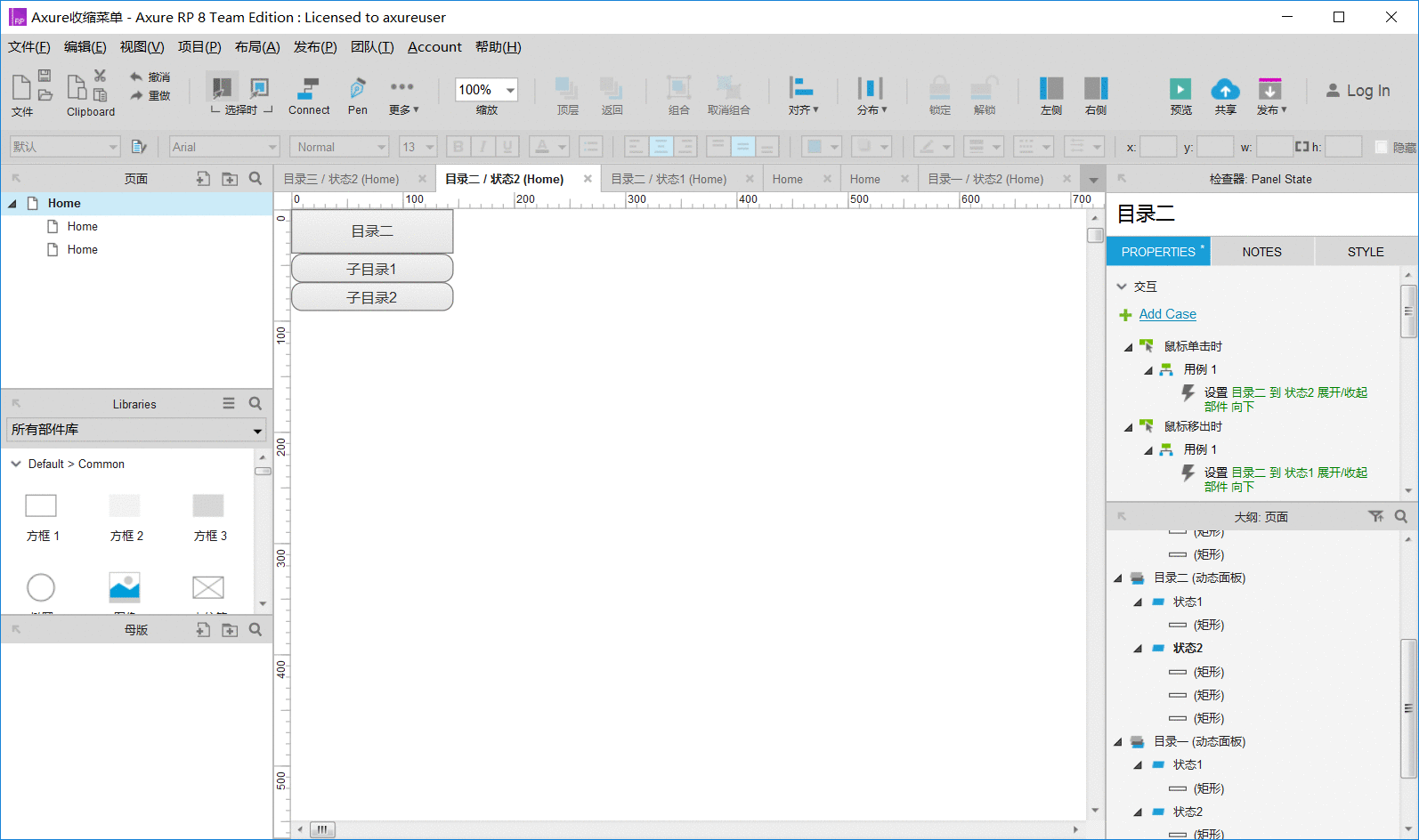Click the 预览 preview icon

click(x=1180, y=89)
